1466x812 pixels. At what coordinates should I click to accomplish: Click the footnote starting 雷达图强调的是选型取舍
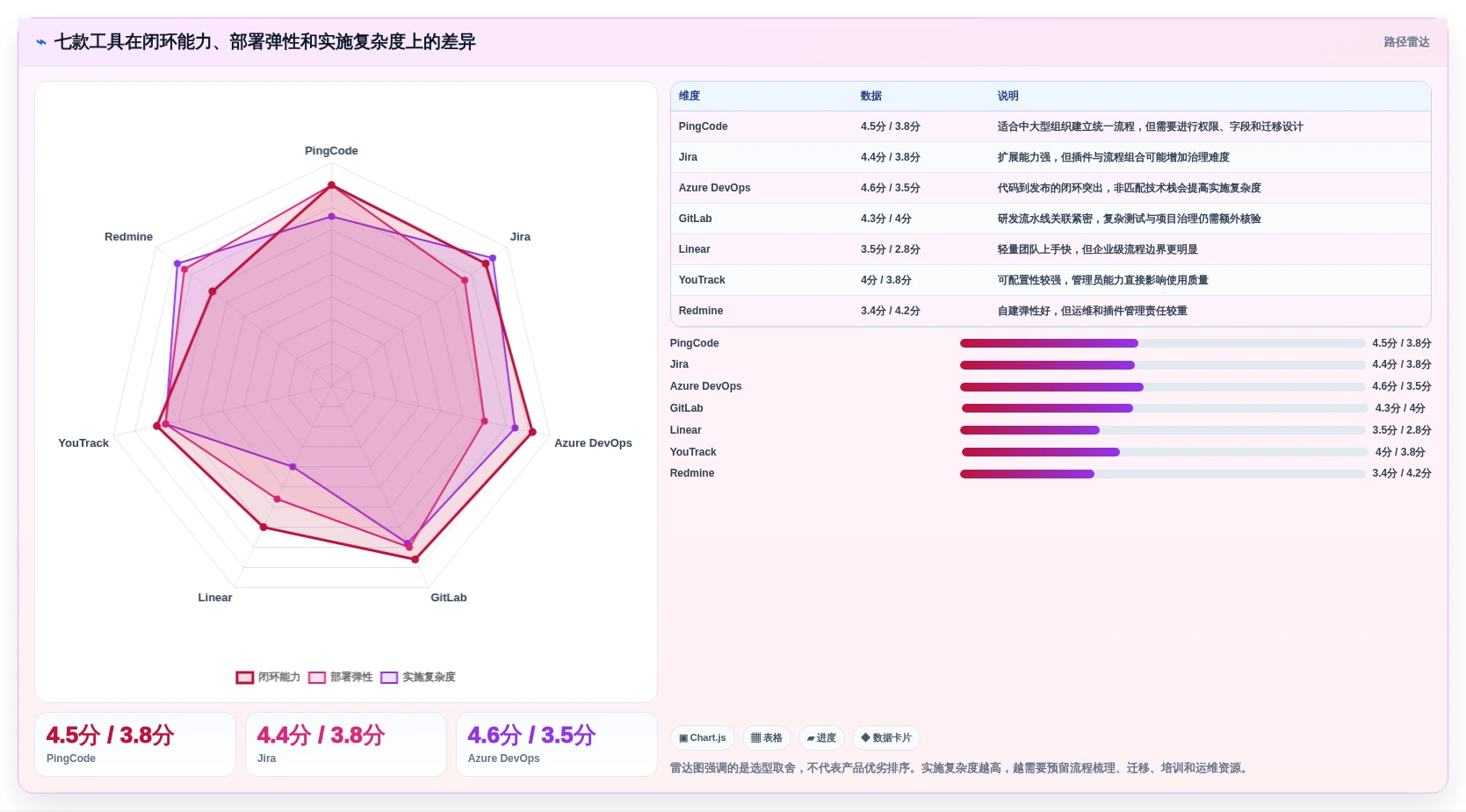click(x=960, y=768)
